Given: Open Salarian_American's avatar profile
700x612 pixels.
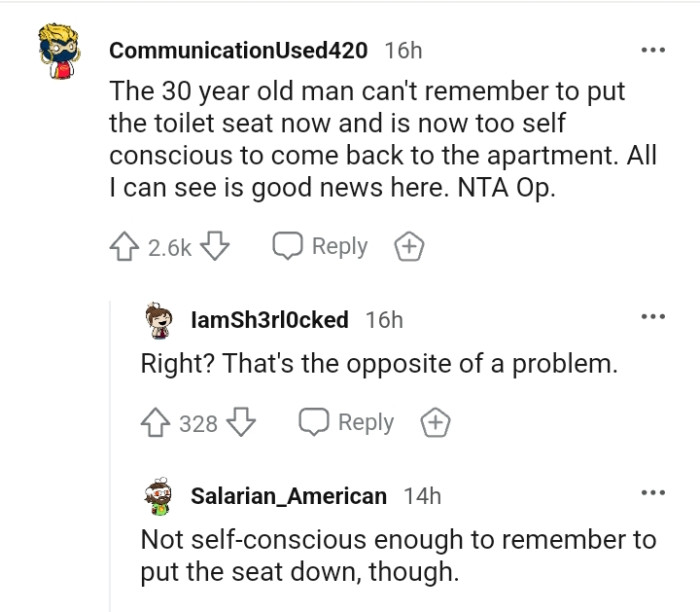Looking at the screenshot, I should pos(158,496).
